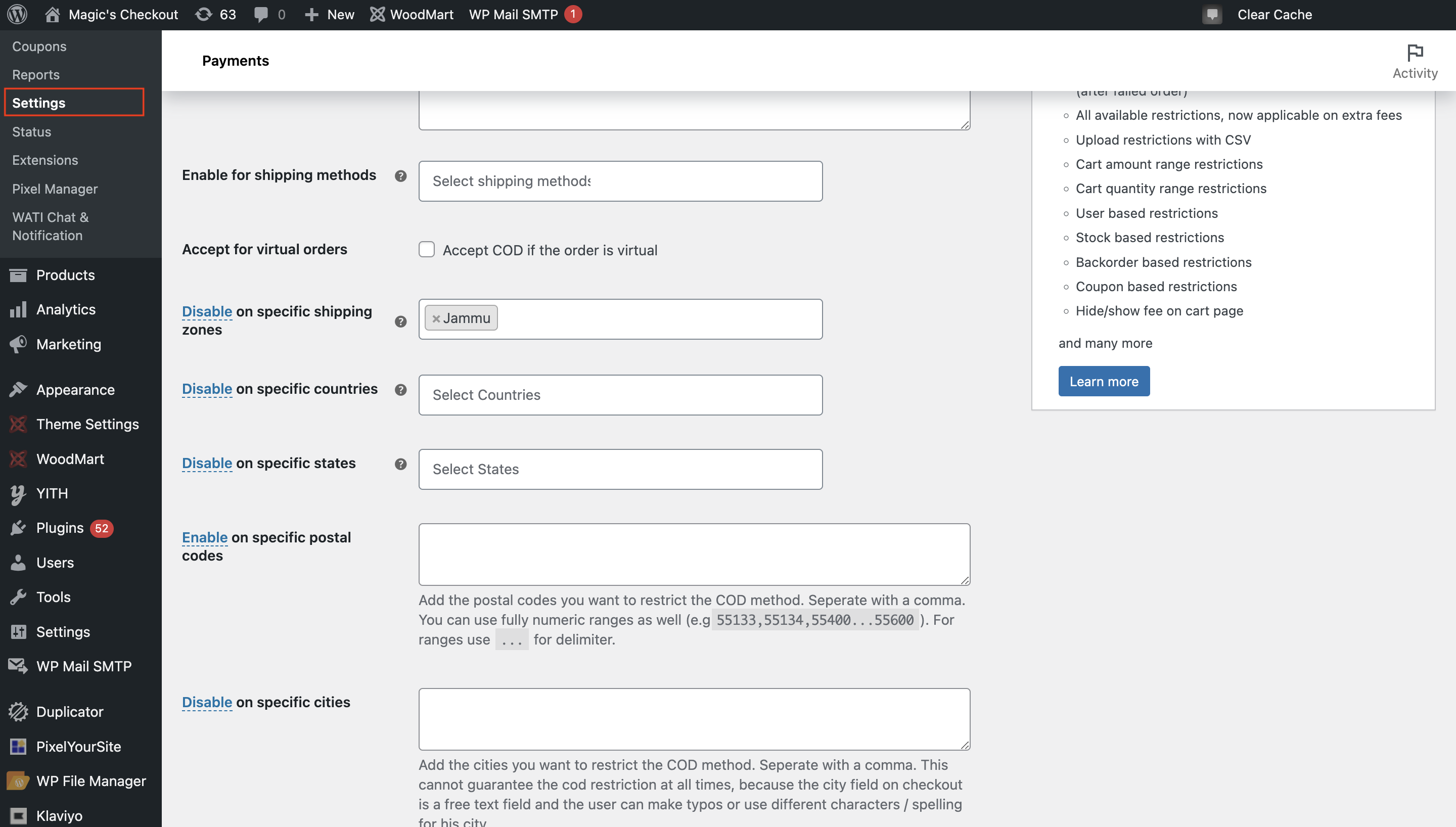Open the Select Countries dropdown
The height and width of the screenshot is (827, 1456).
point(620,394)
